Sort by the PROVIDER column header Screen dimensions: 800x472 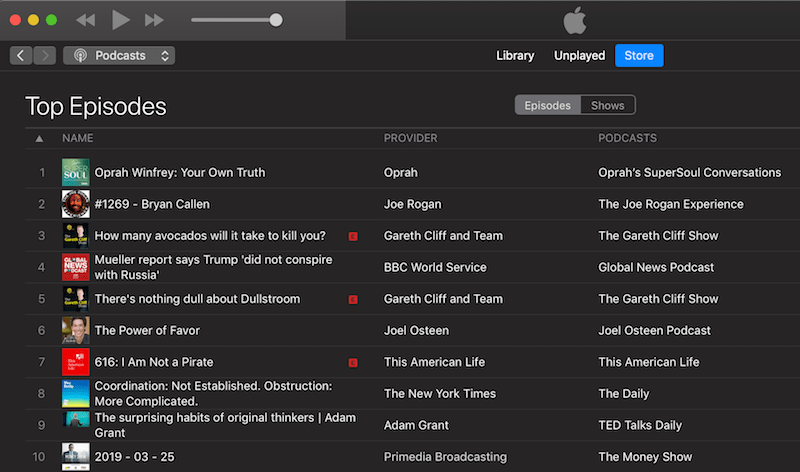tap(410, 138)
